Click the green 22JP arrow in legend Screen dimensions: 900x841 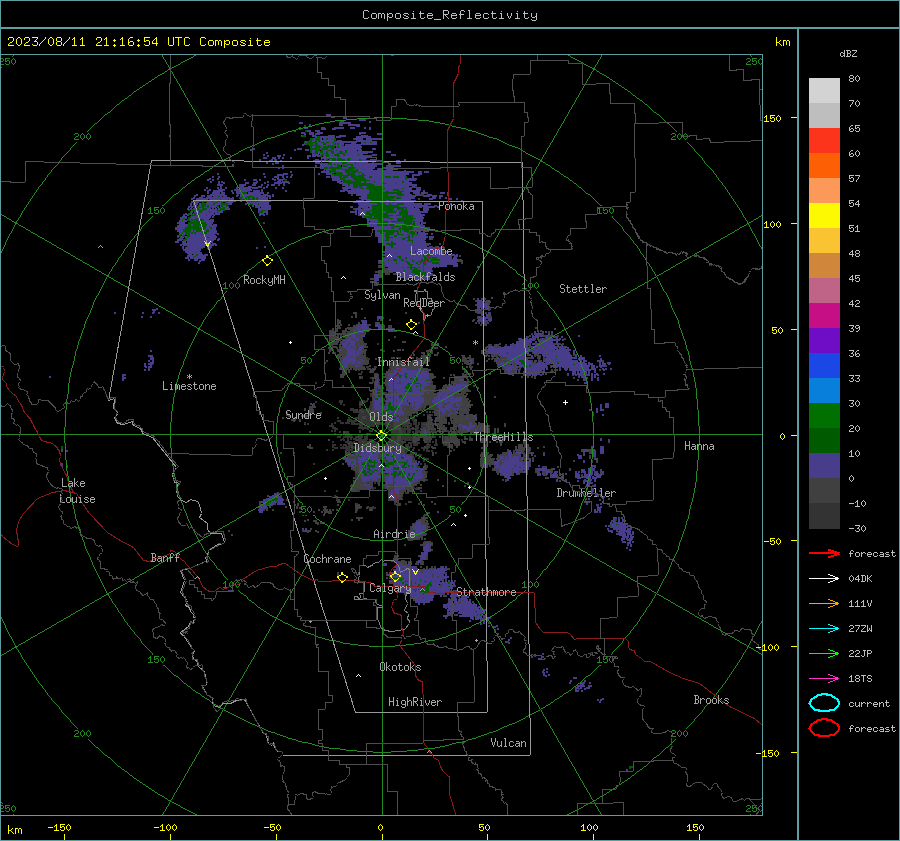[x=824, y=653]
